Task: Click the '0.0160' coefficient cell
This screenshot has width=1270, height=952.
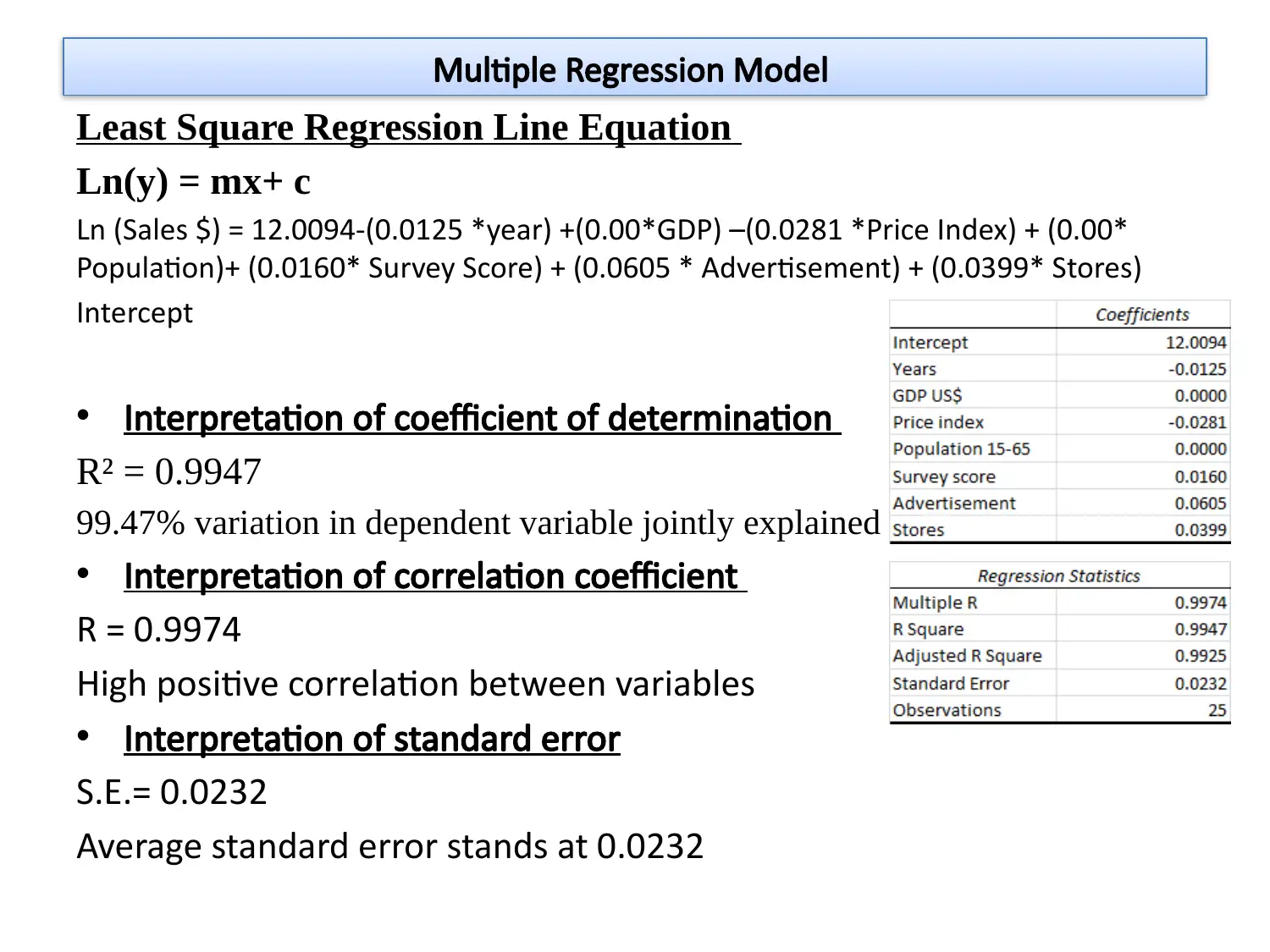Action: click(x=1201, y=477)
